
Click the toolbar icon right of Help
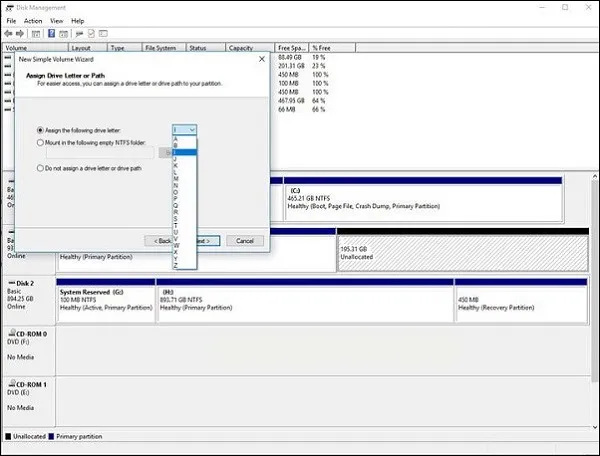(64, 34)
